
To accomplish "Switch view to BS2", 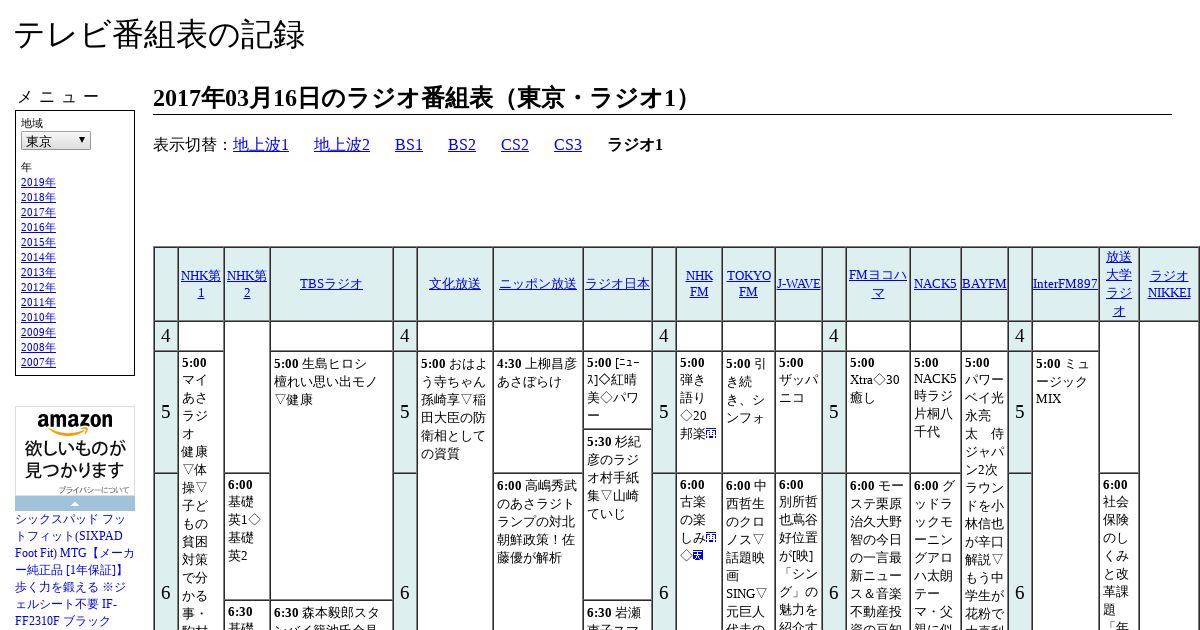I will click(462, 145).
